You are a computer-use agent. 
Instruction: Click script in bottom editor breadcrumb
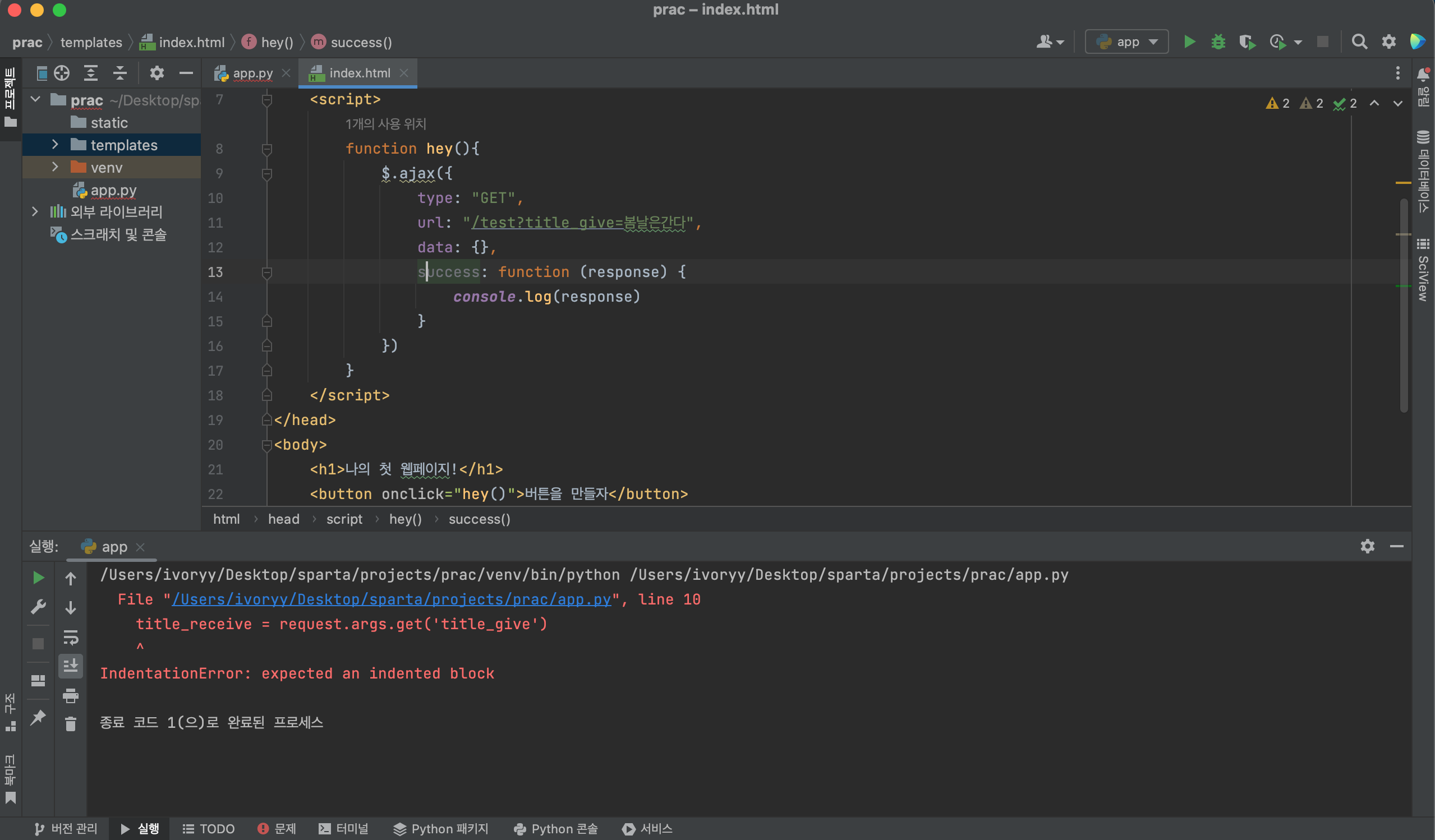click(344, 519)
